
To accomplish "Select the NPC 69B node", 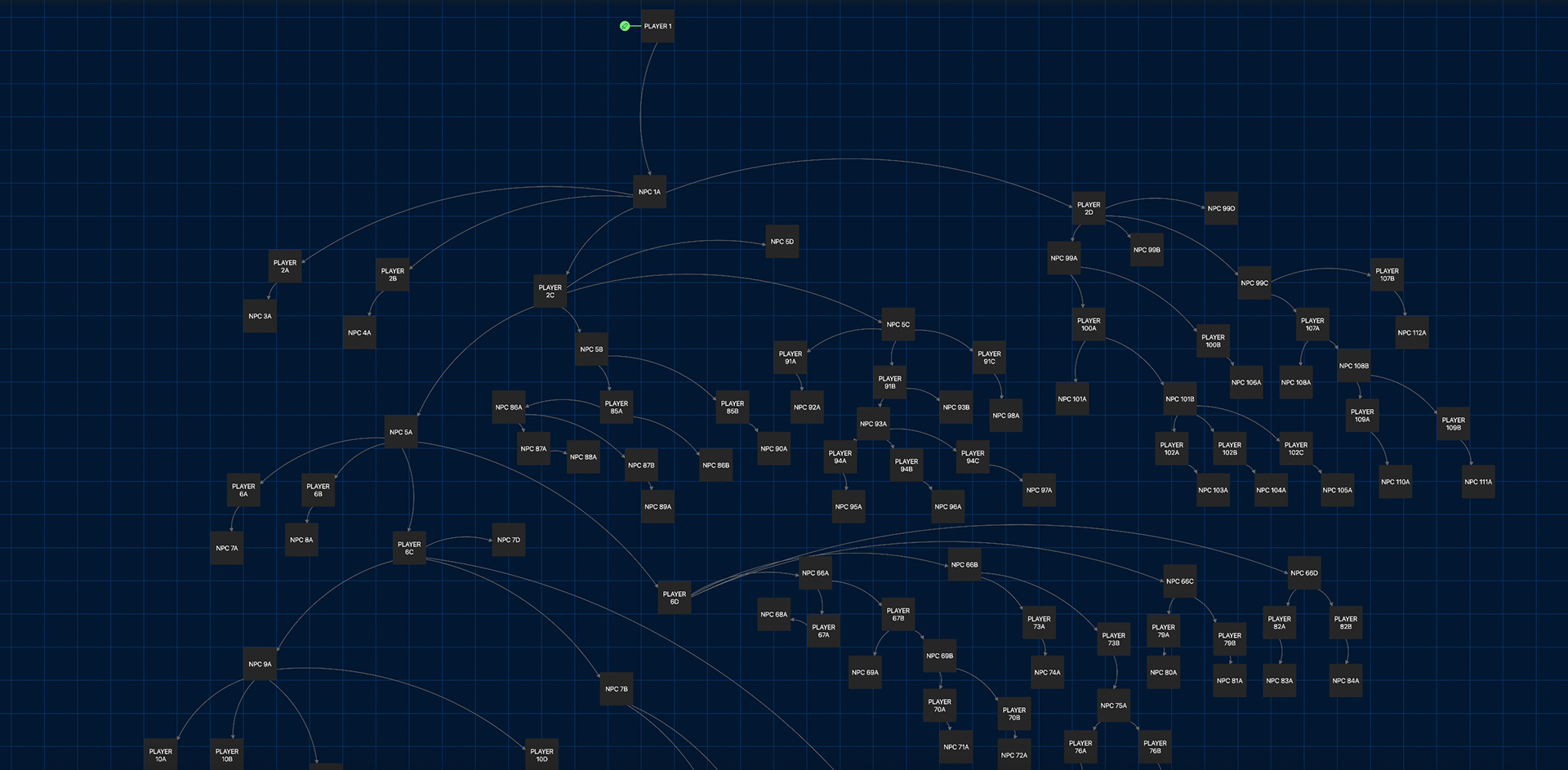I will (940, 656).
